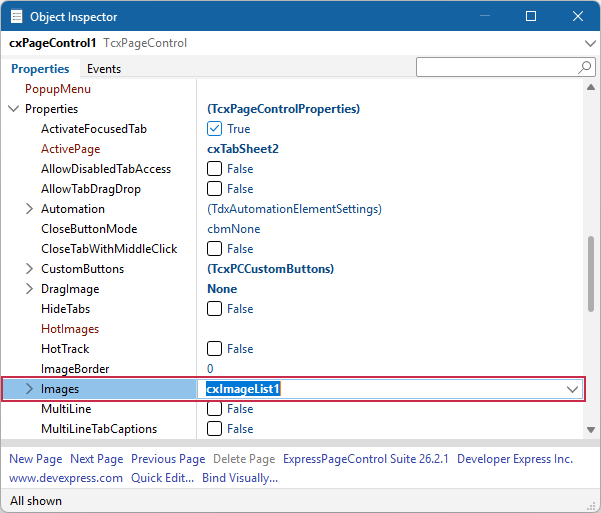Image resolution: width=601 pixels, height=513 pixels.
Task: Switch to the Properties tab
Action: pos(40,69)
